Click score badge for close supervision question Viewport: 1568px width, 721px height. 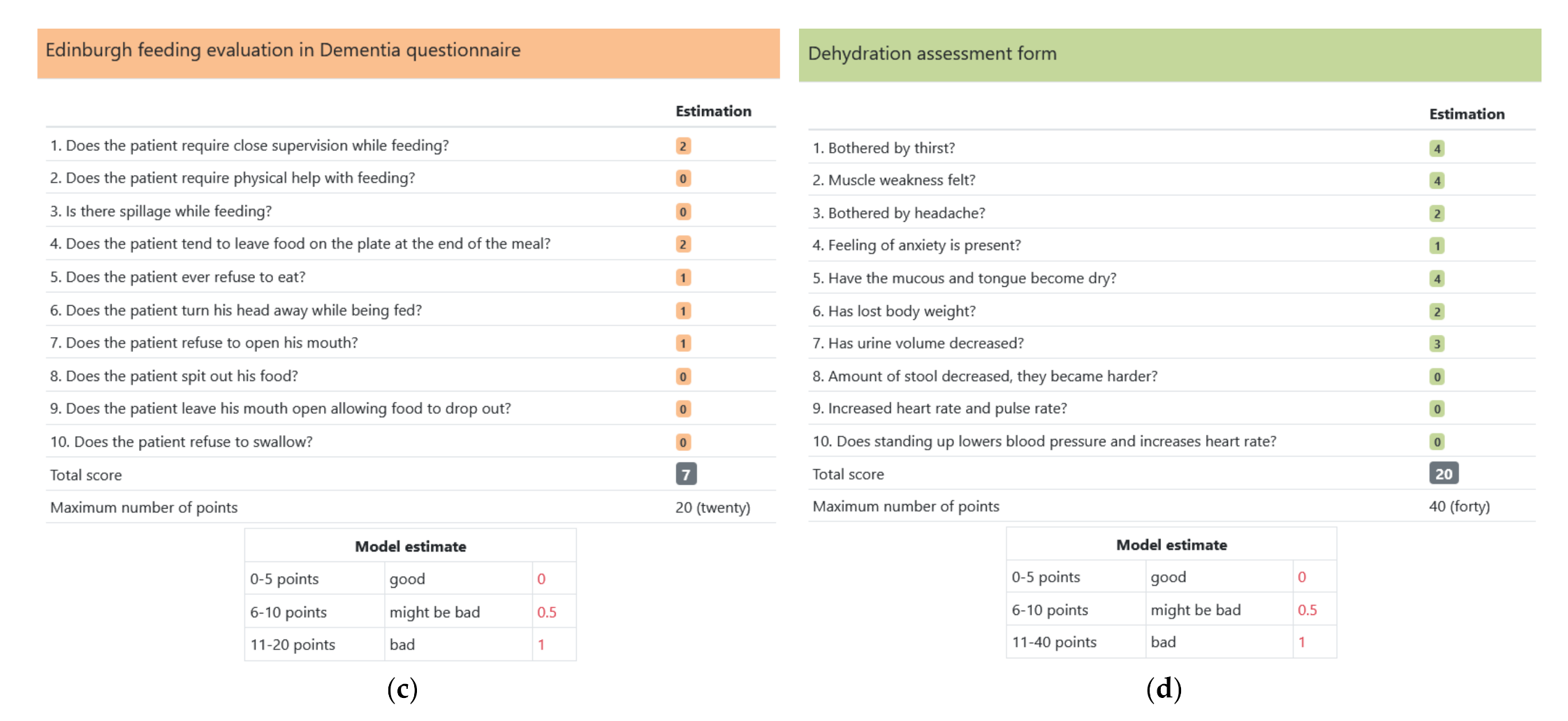click(x=683, y=146)
